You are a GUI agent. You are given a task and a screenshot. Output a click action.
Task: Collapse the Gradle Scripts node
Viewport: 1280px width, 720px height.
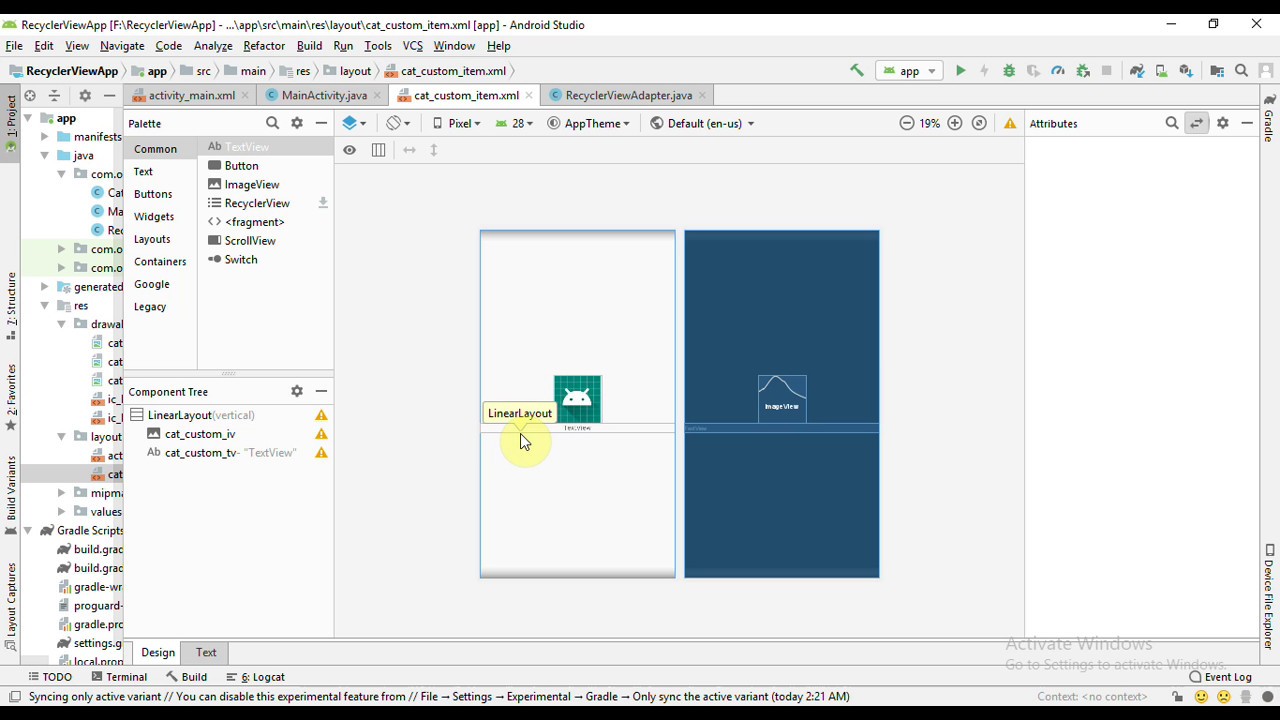coord(28,531)
